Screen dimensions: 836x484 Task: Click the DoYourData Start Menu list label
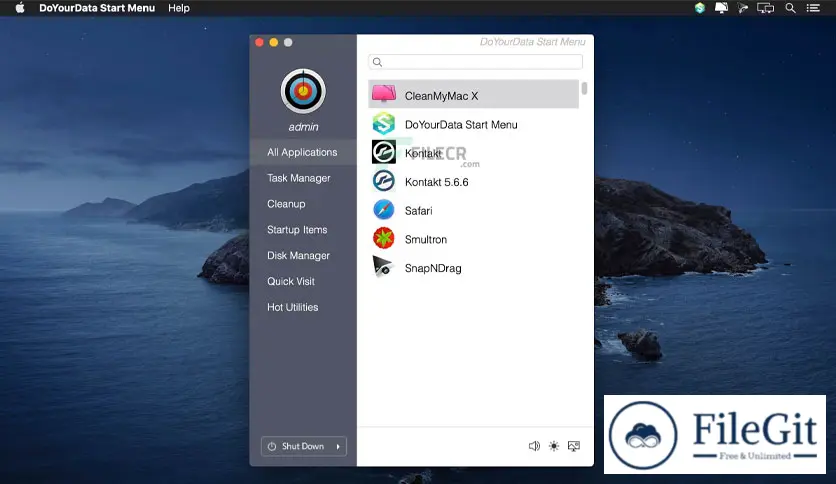[x=461, y=125]
